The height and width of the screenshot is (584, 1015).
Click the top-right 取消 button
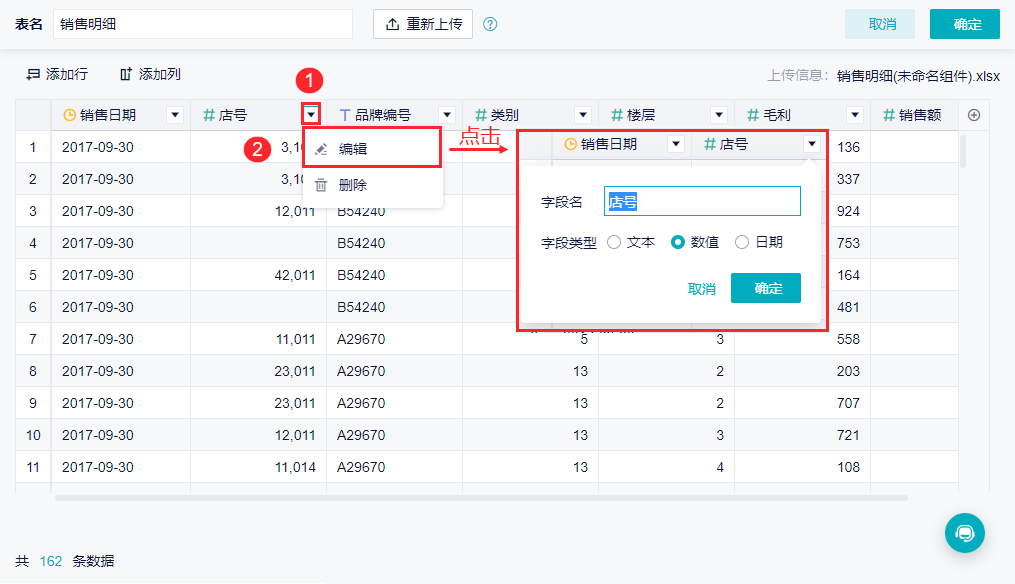point(880,25)
